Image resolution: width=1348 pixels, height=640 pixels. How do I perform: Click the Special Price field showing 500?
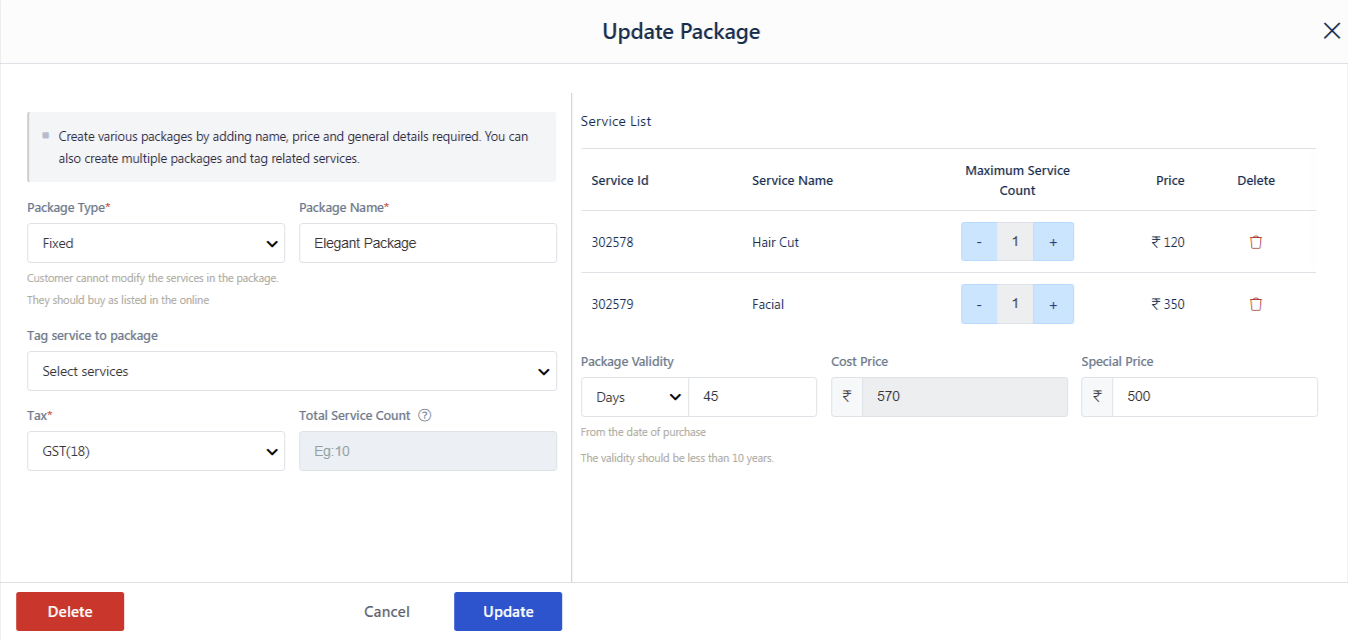1214,396
